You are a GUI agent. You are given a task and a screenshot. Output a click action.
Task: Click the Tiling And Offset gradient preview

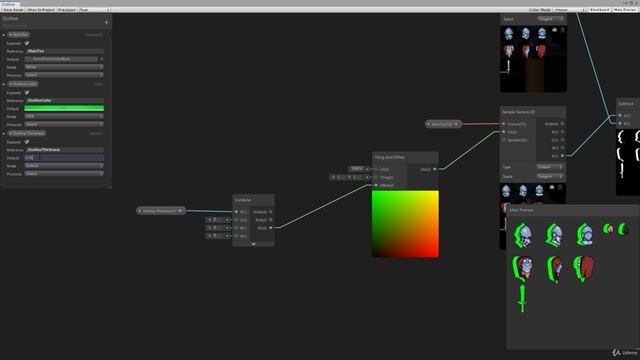405,224
